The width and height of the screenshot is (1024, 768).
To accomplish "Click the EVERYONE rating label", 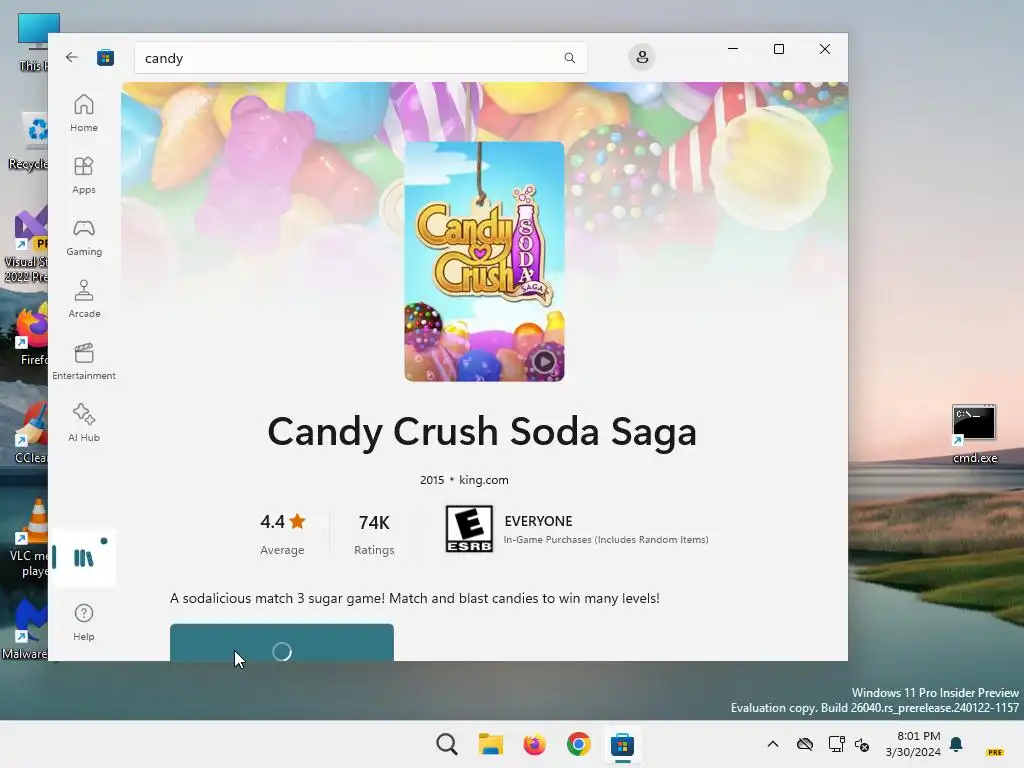I will click(538, 521).
